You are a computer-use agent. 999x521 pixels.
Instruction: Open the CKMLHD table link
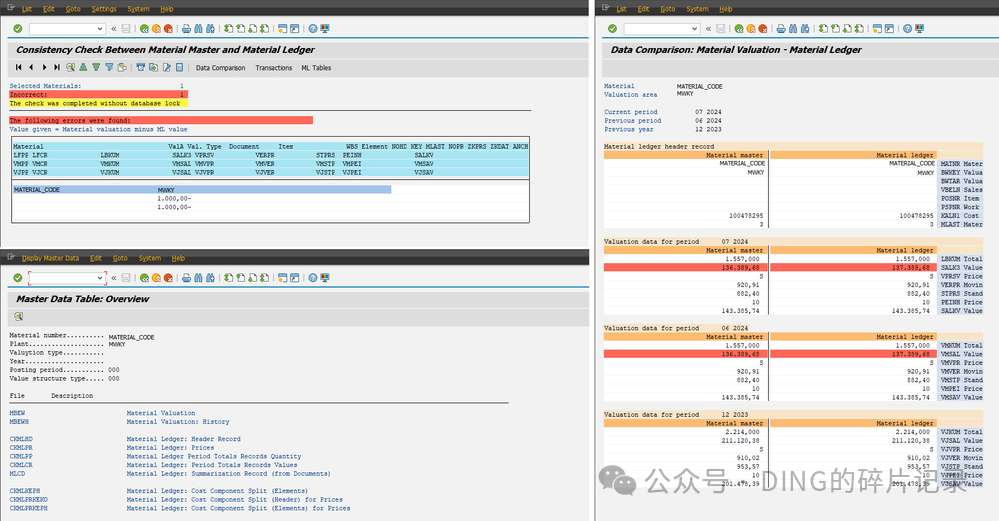tap(21, 439)
